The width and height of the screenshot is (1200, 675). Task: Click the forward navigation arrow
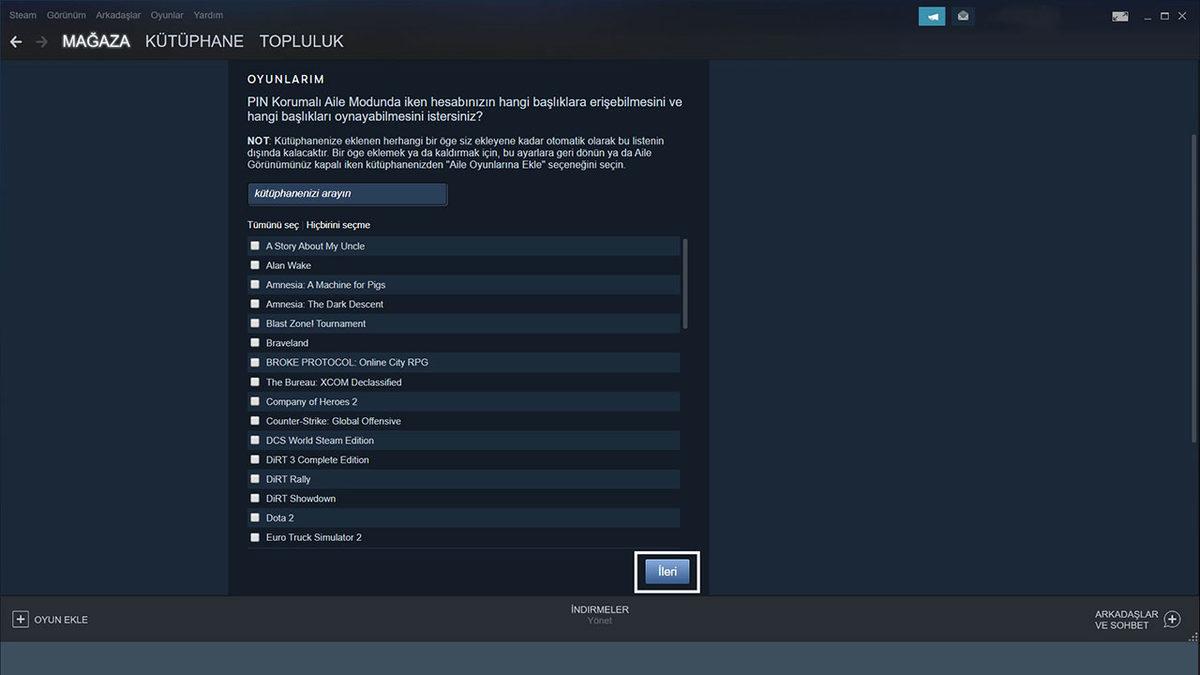tap(42, 41)
